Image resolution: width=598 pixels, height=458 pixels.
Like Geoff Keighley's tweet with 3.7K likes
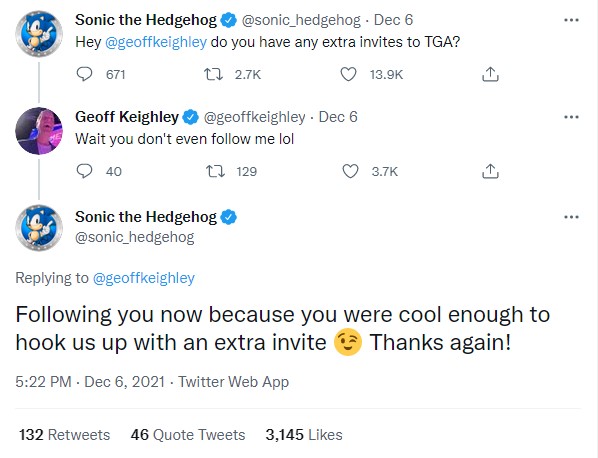[350, 171]
